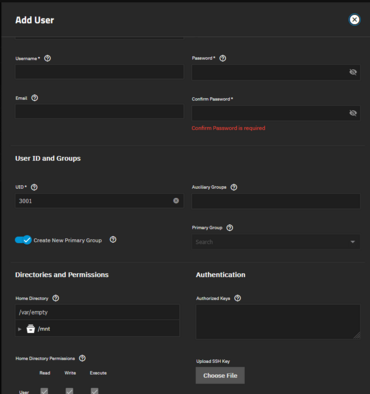Viewport: 370px width, 394px height.
Task: Open help tooltip for Authorized Keys
Action: coord(237,298)
